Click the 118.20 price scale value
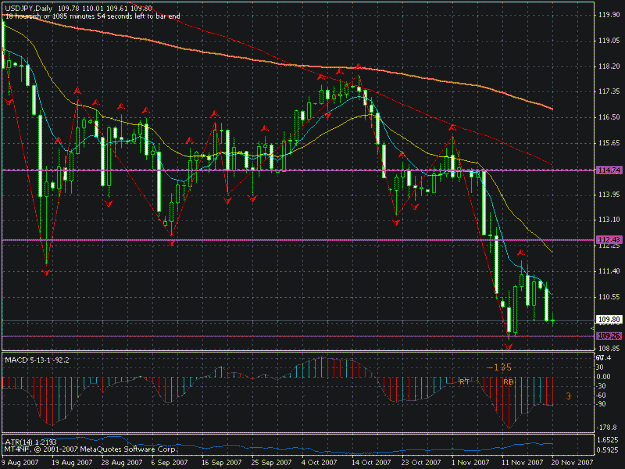625x469 pixels. [609, 66]
